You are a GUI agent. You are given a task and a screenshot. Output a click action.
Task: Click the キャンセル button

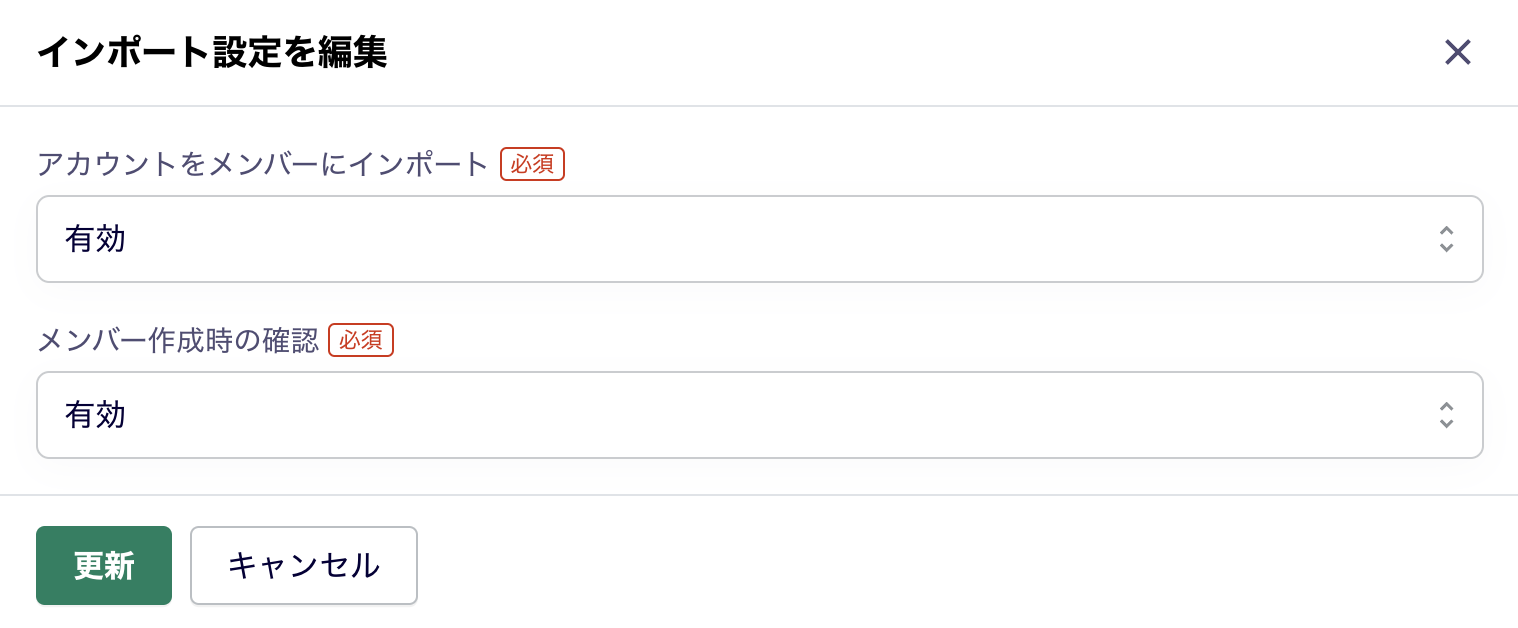click(304, 566)
